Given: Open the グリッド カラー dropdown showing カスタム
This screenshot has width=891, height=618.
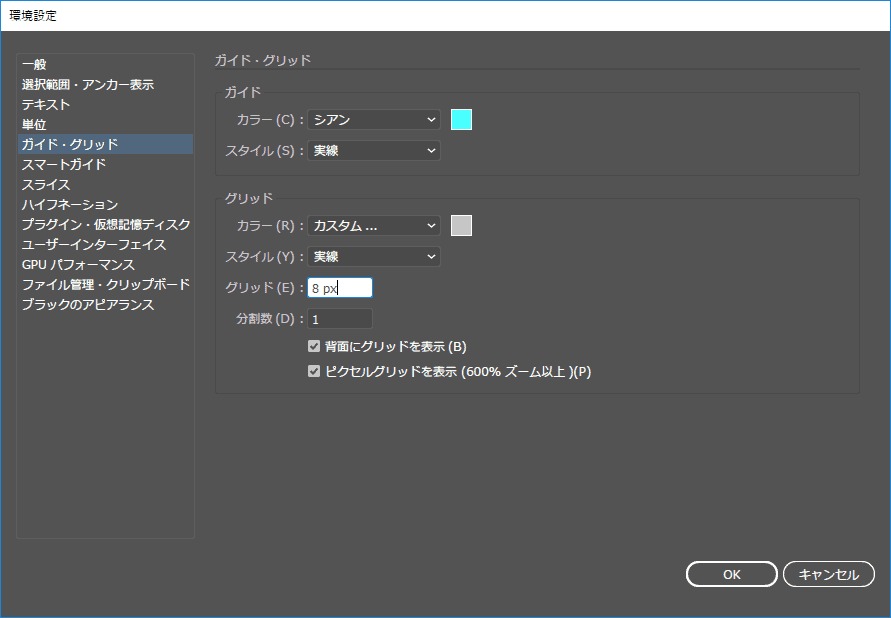Looking at the screenshot, I should (373, 226).
